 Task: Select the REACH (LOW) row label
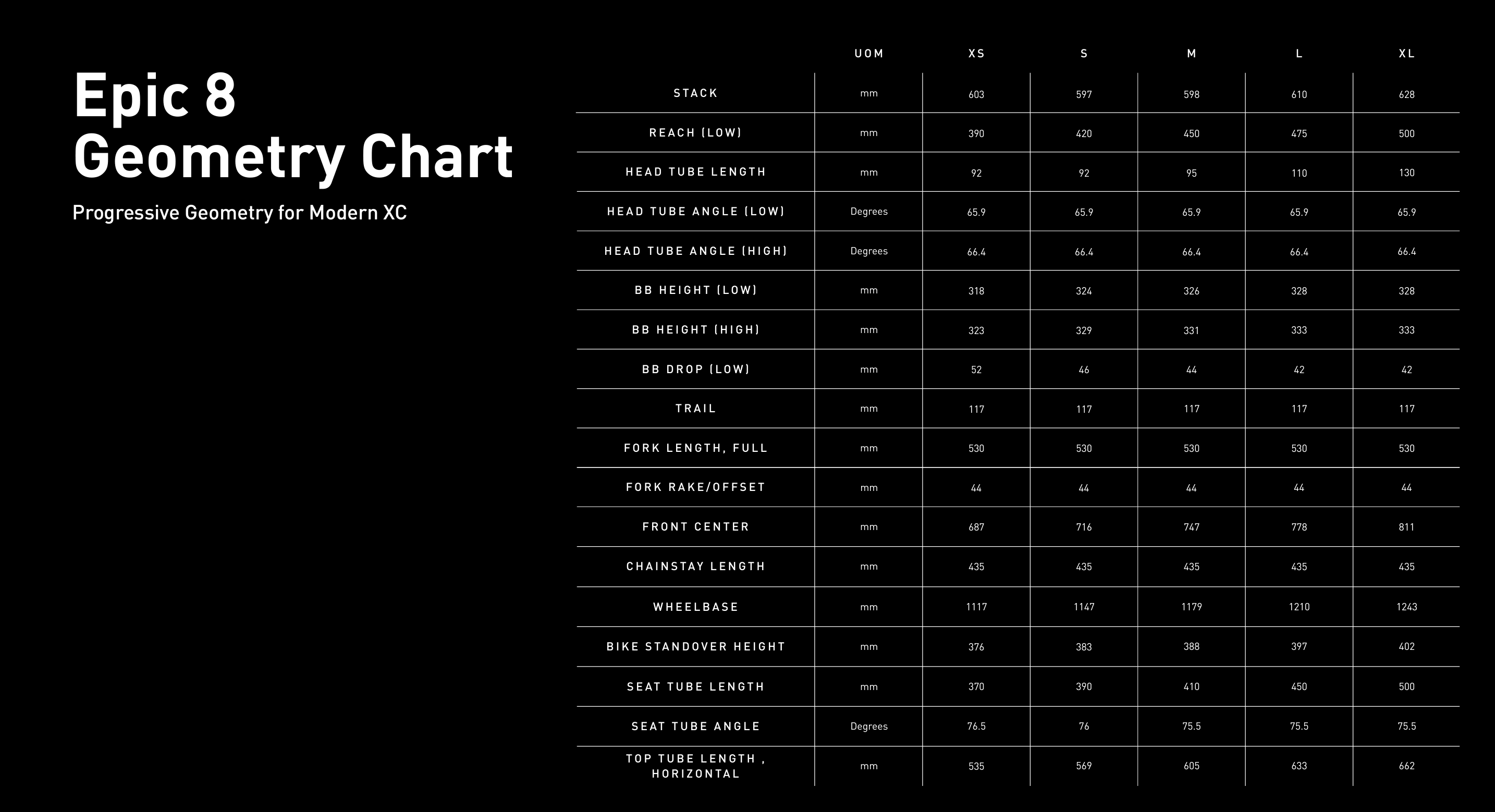tap(695, 133)
